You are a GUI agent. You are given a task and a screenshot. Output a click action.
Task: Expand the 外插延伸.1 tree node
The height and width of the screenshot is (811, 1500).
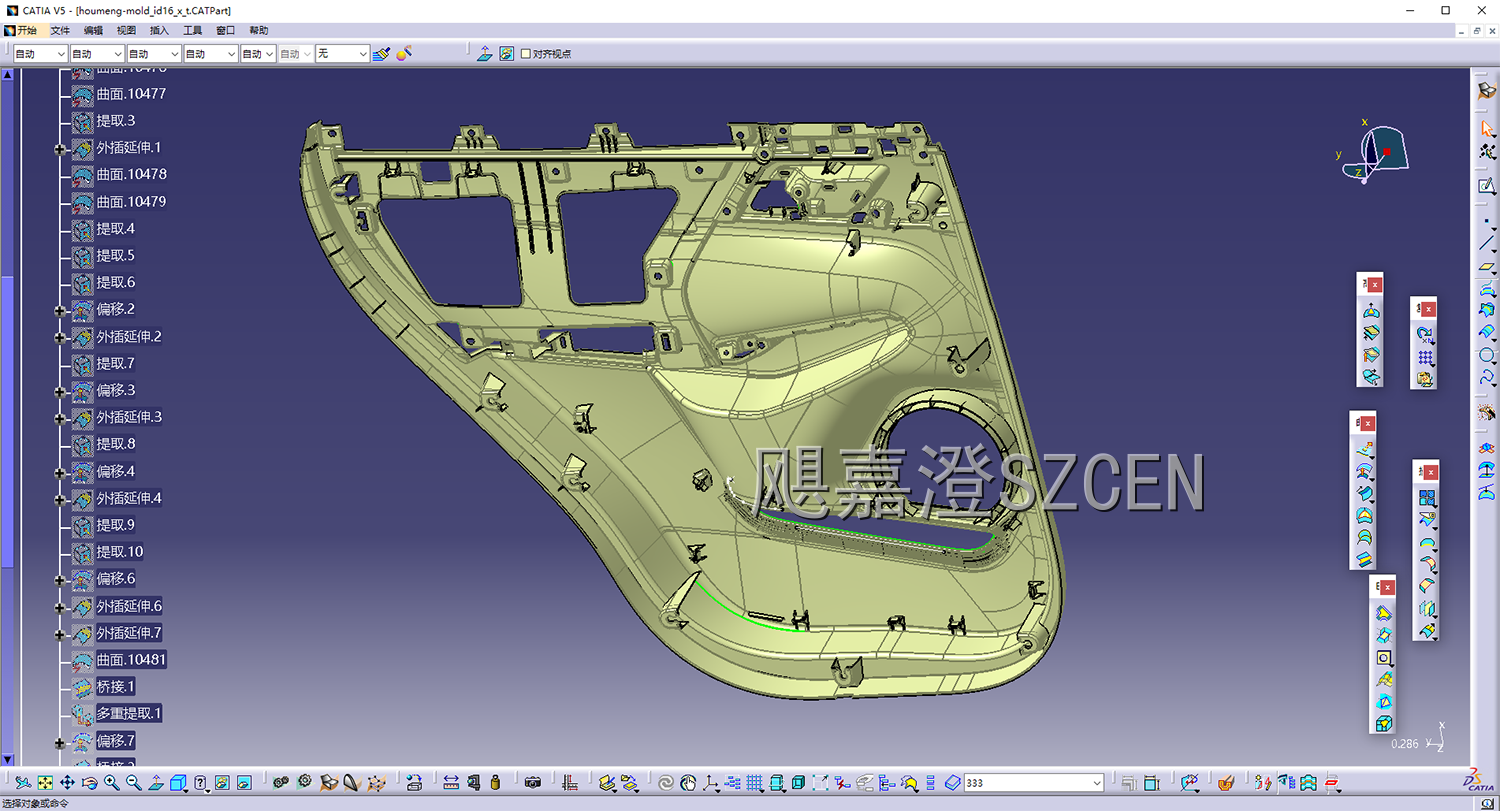point(60,149)
